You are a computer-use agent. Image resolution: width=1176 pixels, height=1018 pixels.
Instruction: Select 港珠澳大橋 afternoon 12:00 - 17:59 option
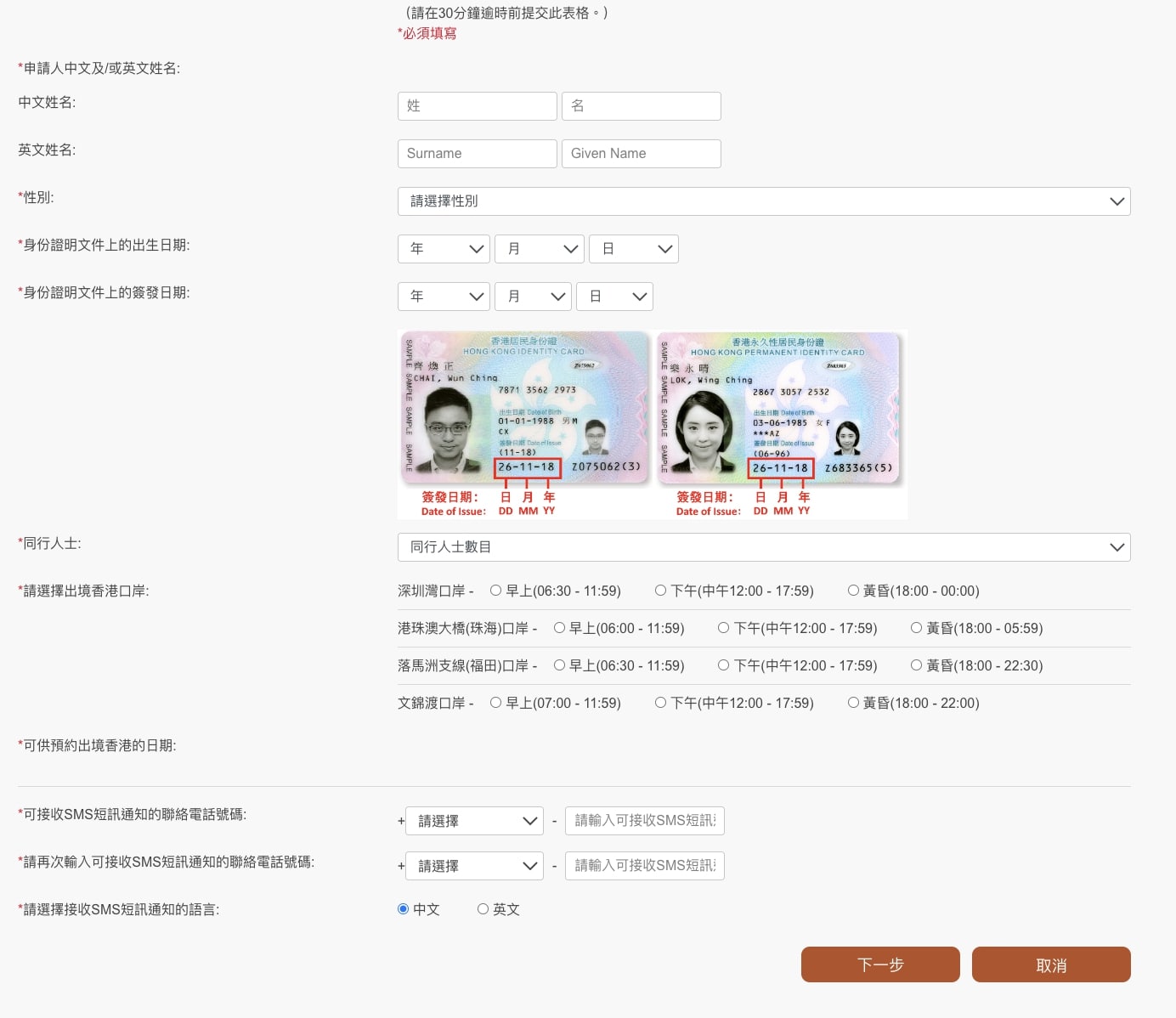pyautogui.click(x=724, y=628)
